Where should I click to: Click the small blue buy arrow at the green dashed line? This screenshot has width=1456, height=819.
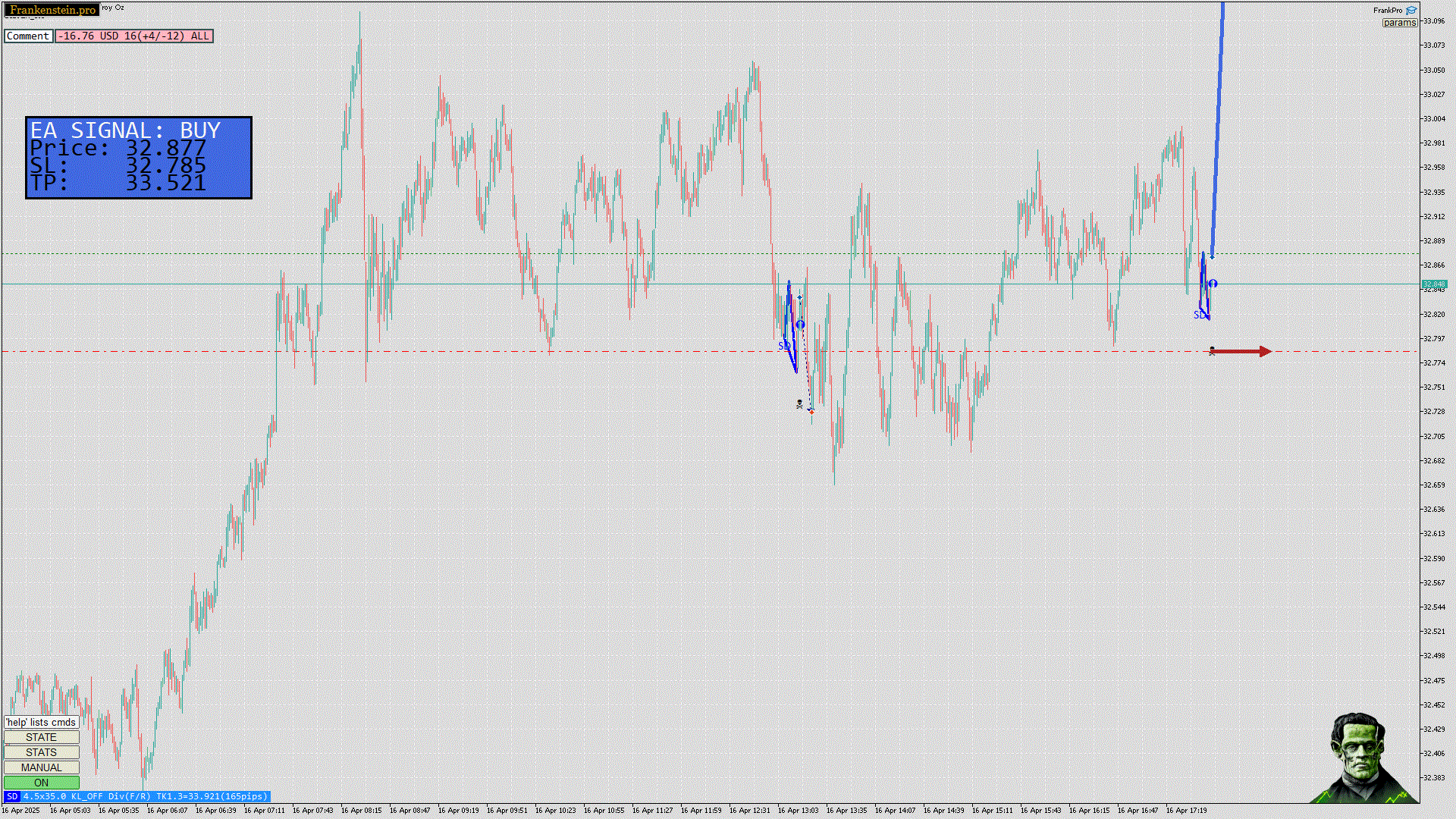[1212, 256]
